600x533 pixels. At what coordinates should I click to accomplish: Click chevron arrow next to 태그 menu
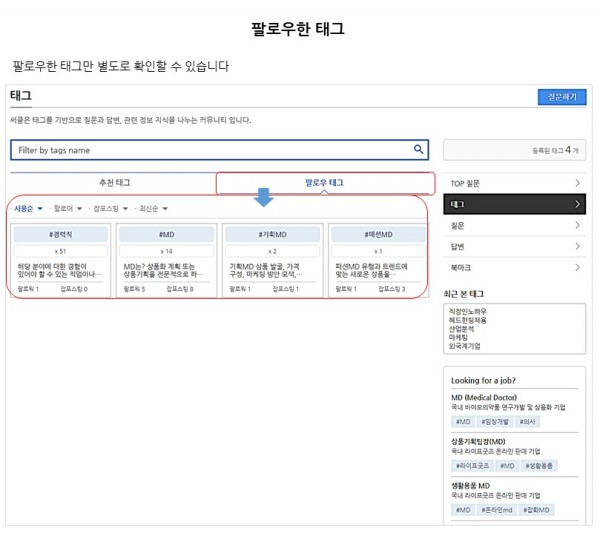pos(577,204)
